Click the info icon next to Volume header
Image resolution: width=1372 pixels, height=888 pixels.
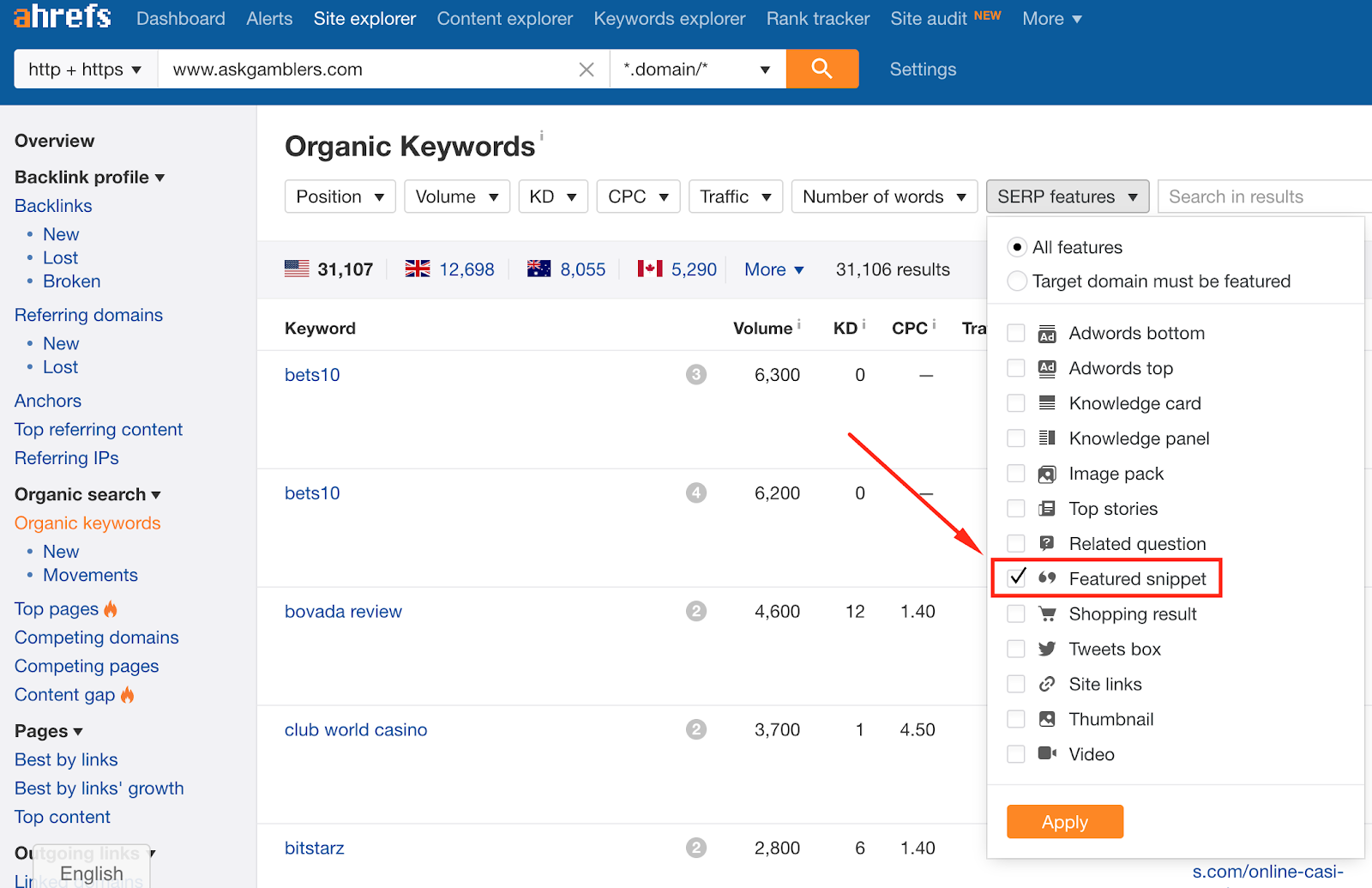799,323
